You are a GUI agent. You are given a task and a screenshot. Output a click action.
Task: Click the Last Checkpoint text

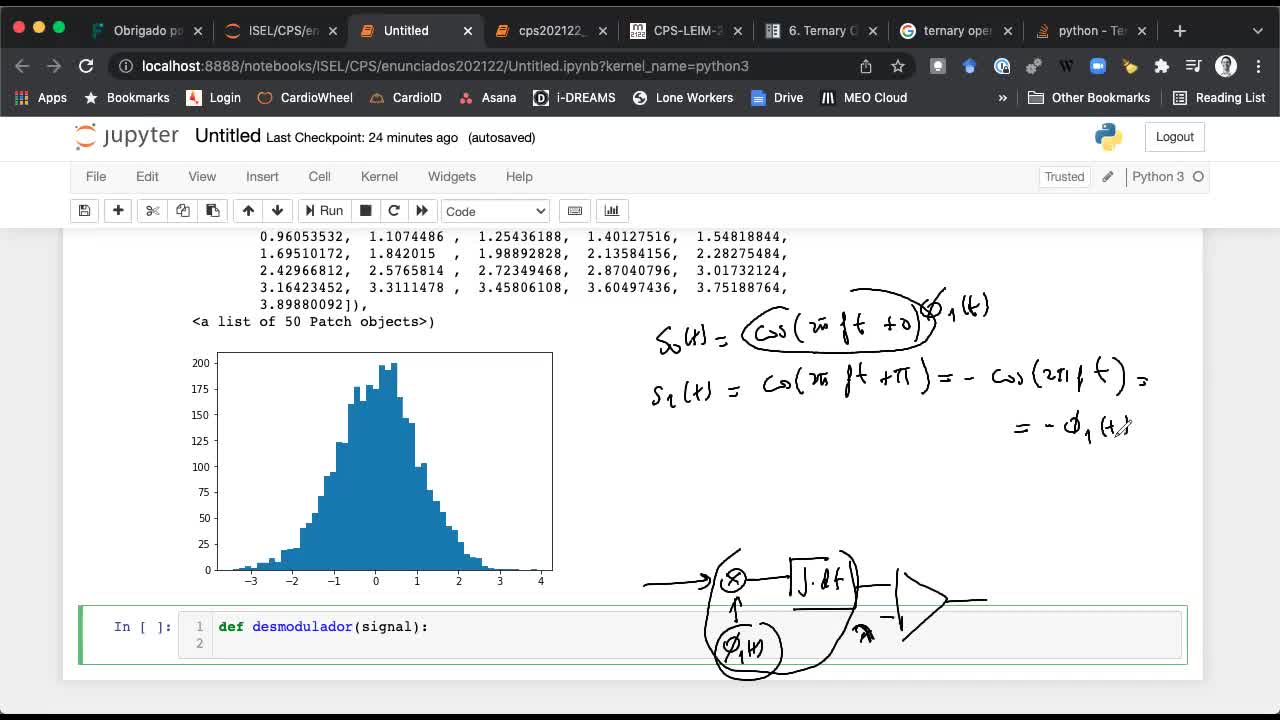(x=362, y=137)
